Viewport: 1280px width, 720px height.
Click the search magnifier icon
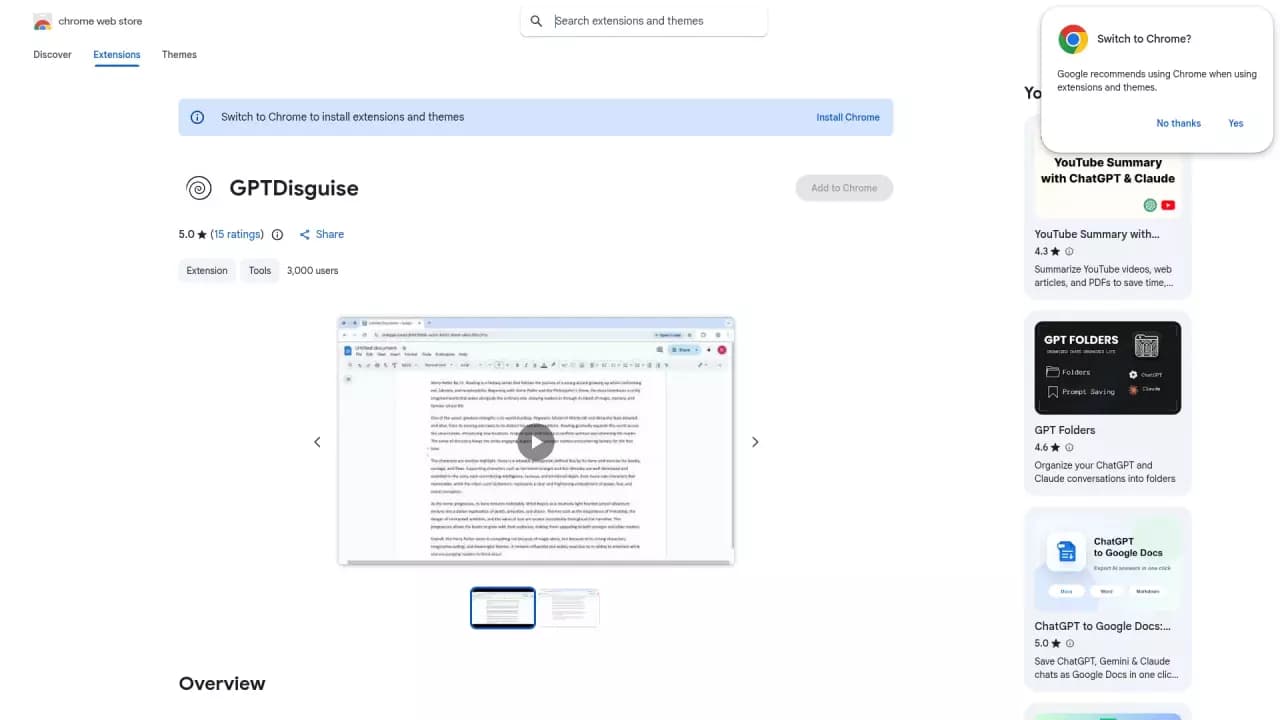pos(536,21)
